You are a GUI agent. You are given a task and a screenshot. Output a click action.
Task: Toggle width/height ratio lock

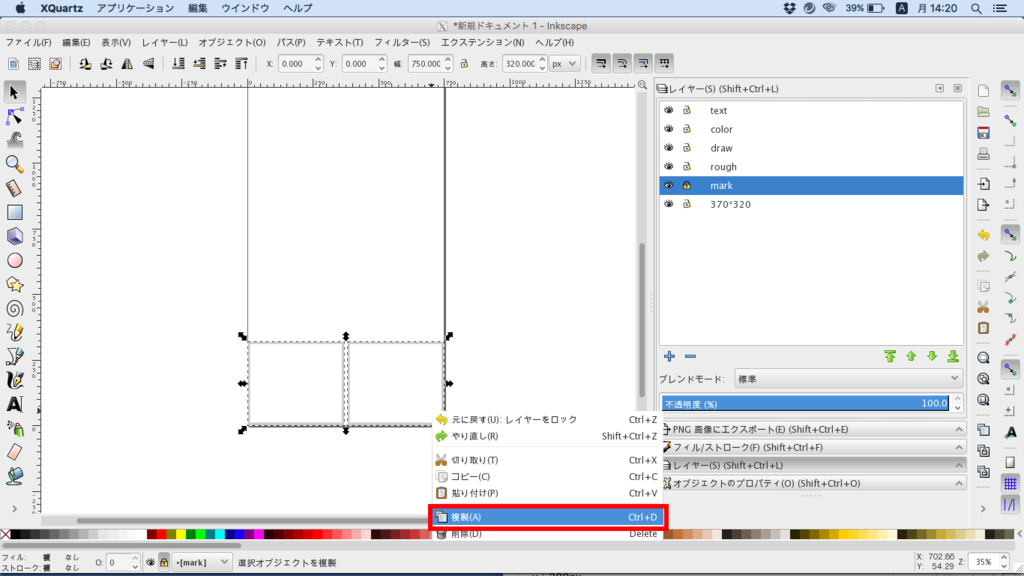coord(464,63)
